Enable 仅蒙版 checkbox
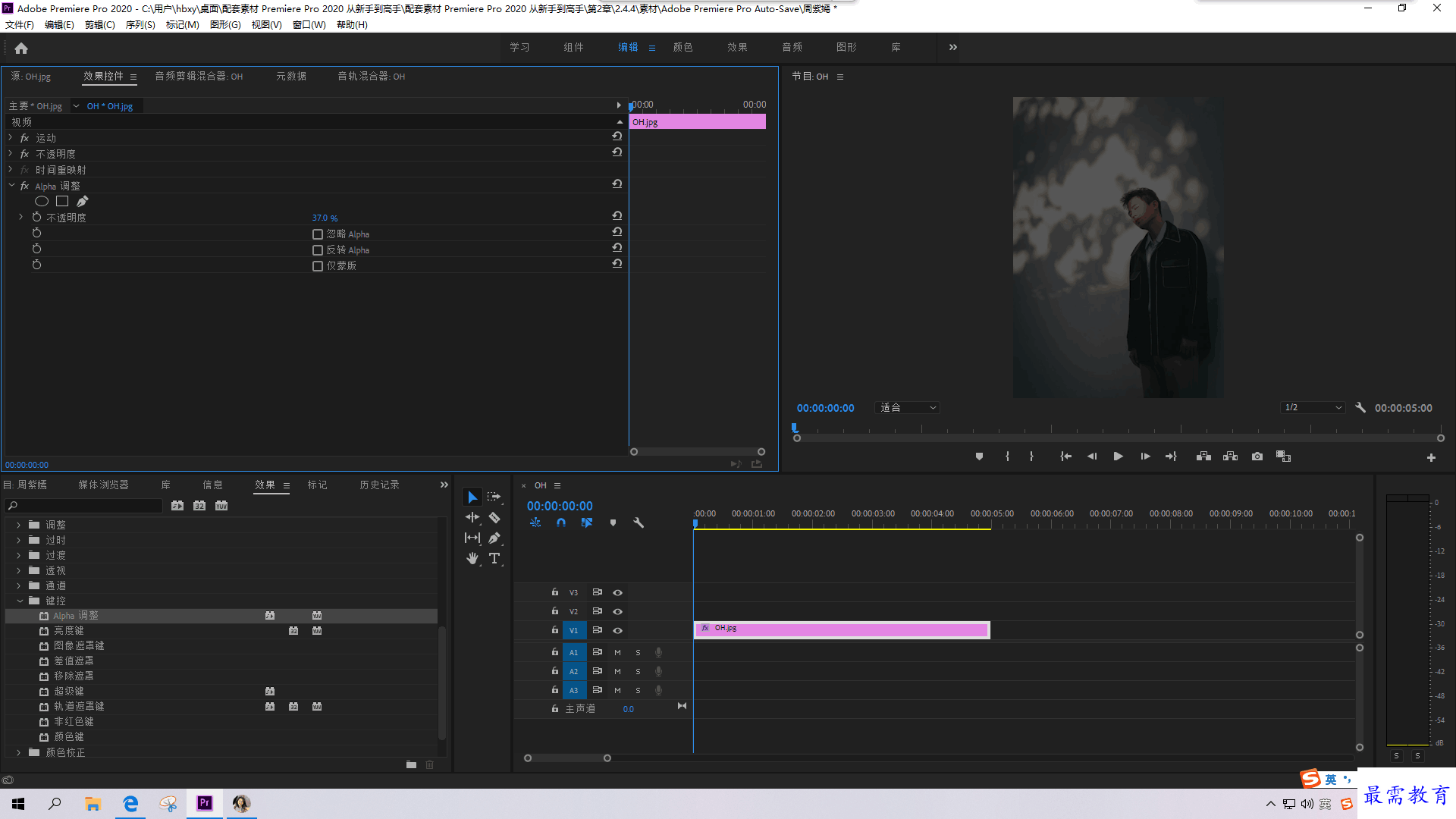The height and width of the screenshot is (819, 1456). tap(318, 266)
